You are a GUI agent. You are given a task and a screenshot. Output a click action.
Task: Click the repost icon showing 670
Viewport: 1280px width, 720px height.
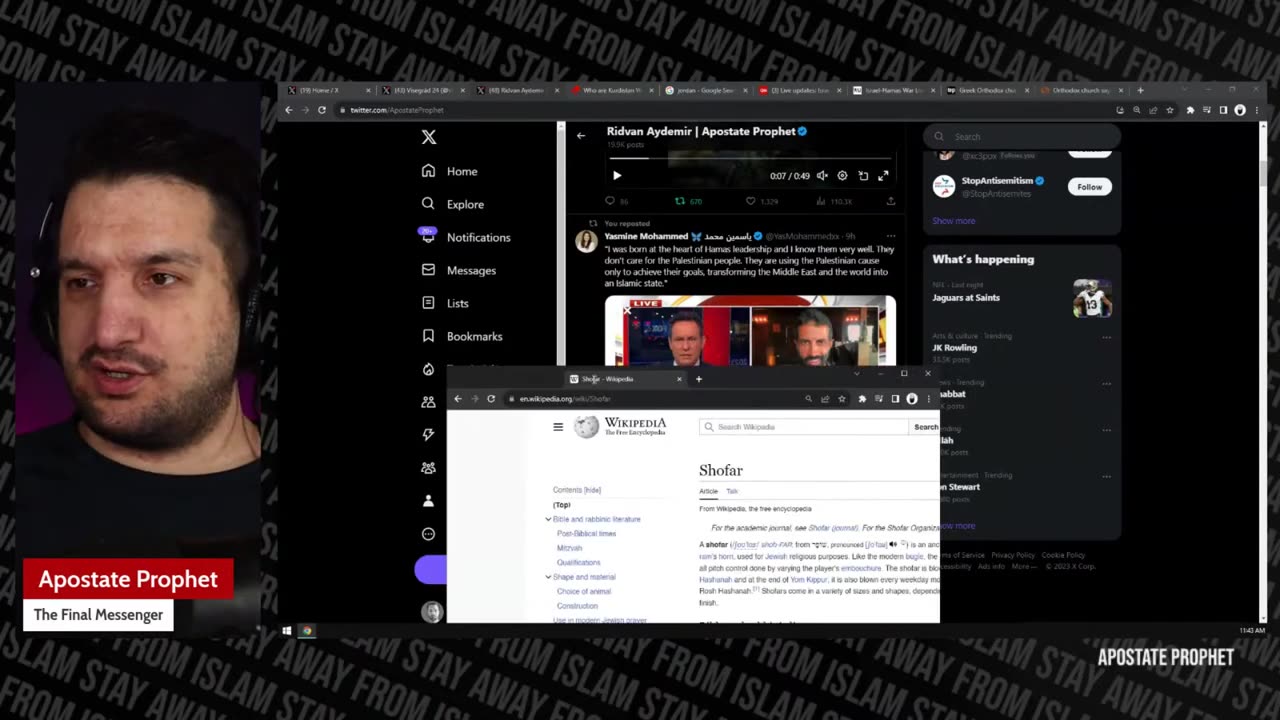click(680, 201)
